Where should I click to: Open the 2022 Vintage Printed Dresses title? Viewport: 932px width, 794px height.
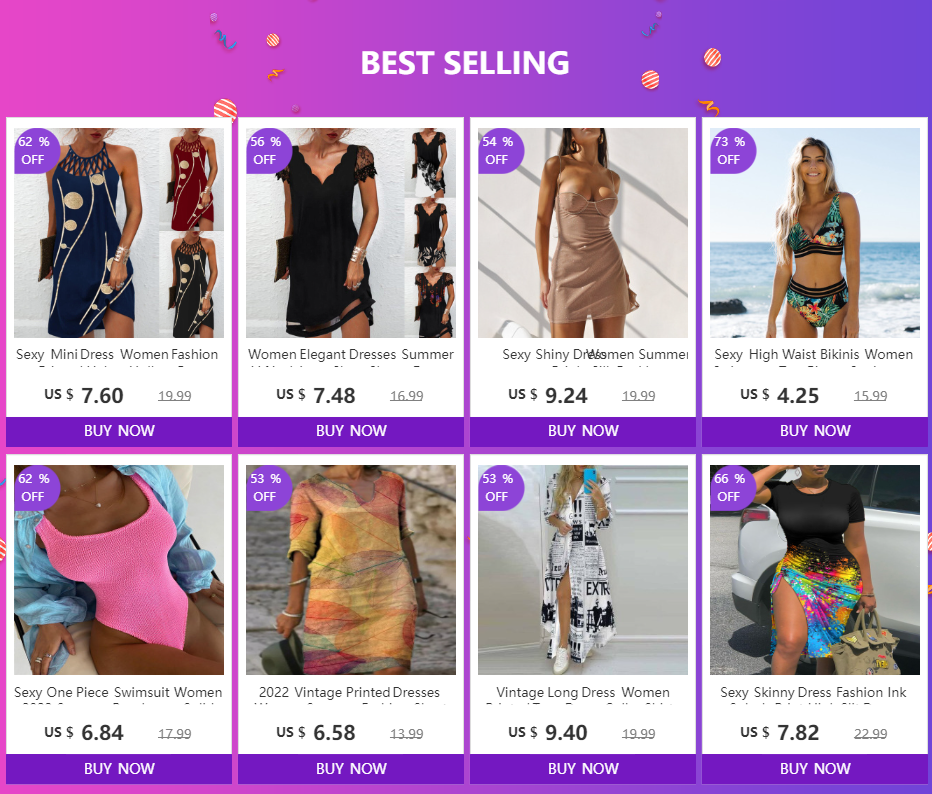(x=350, y=692)
